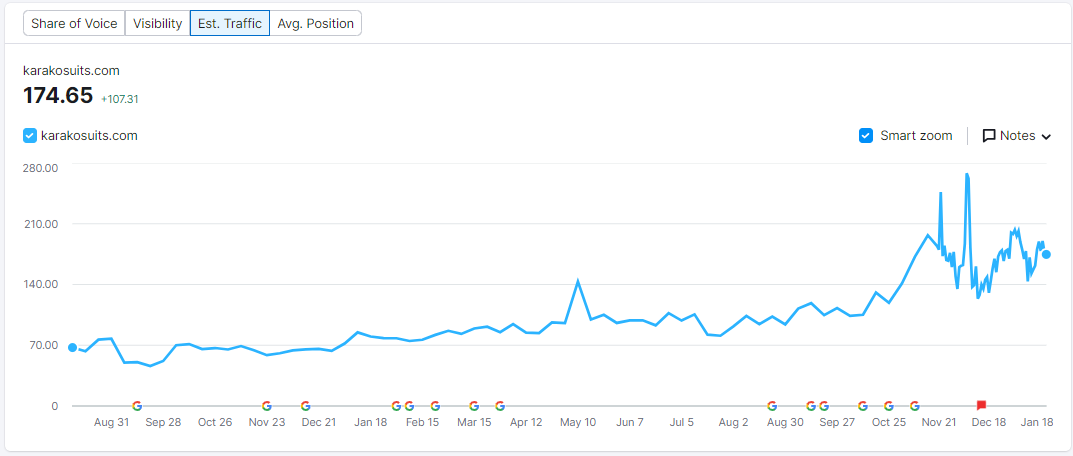Click the Google update icon after Aug 31
Viewport: 1073px width, 456px height.
tap(137, 406)
